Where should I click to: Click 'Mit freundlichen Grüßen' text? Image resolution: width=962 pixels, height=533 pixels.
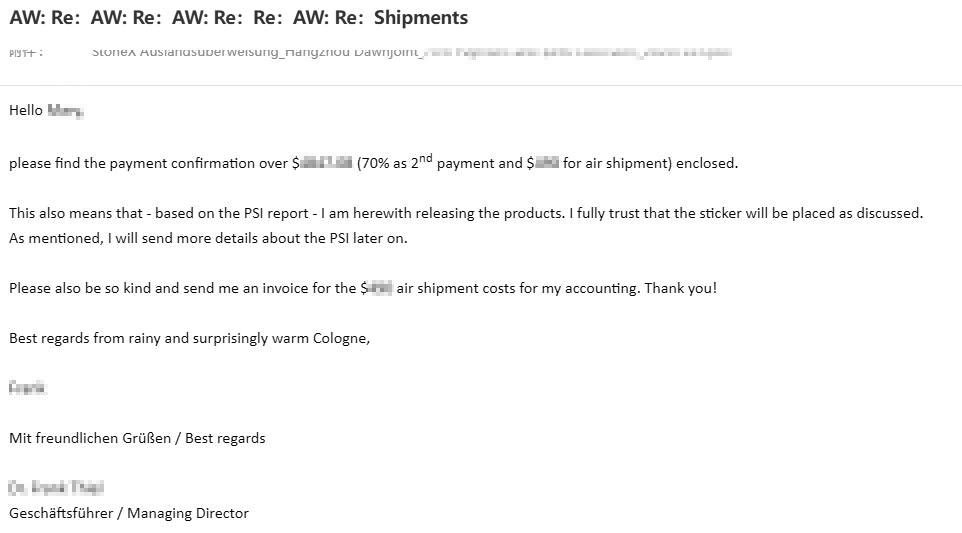tap(90, 439)
